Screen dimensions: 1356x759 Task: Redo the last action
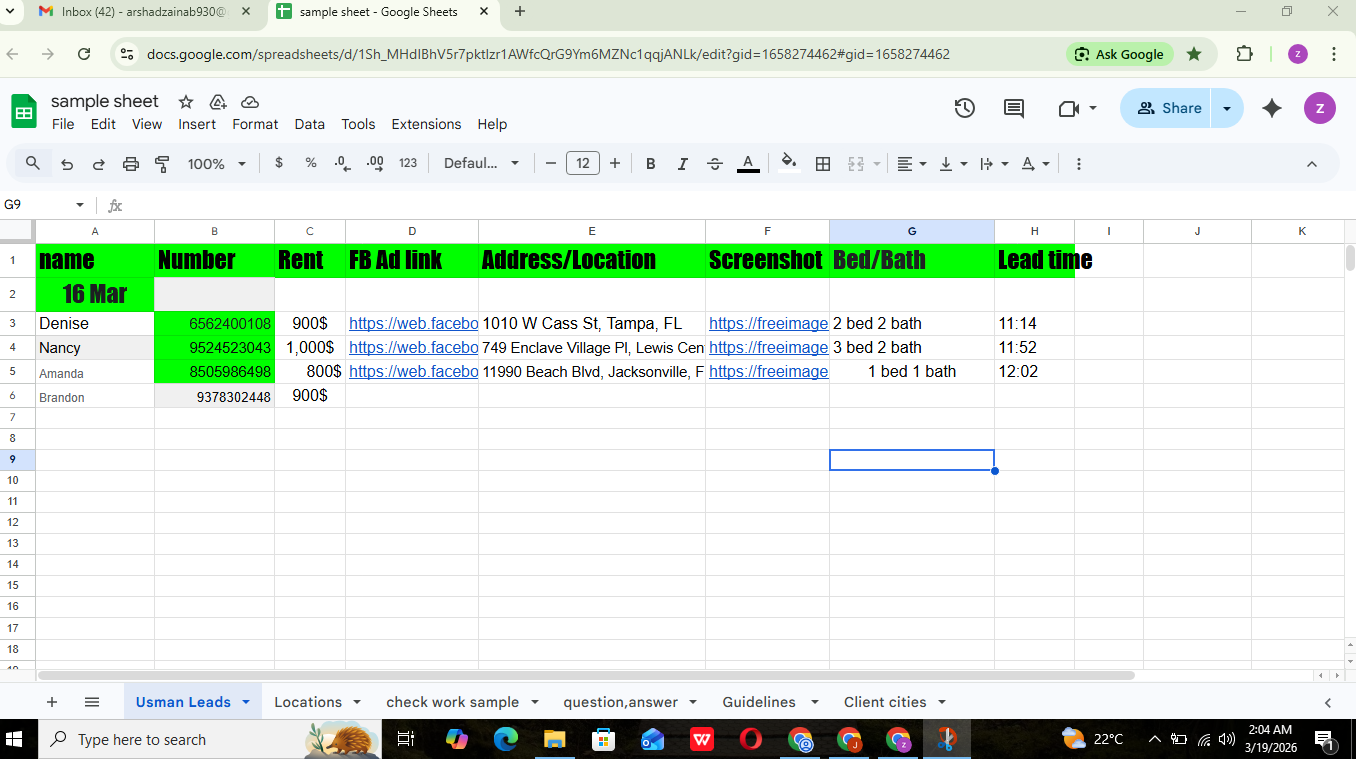pyautogui.click(x=98, y=164)
